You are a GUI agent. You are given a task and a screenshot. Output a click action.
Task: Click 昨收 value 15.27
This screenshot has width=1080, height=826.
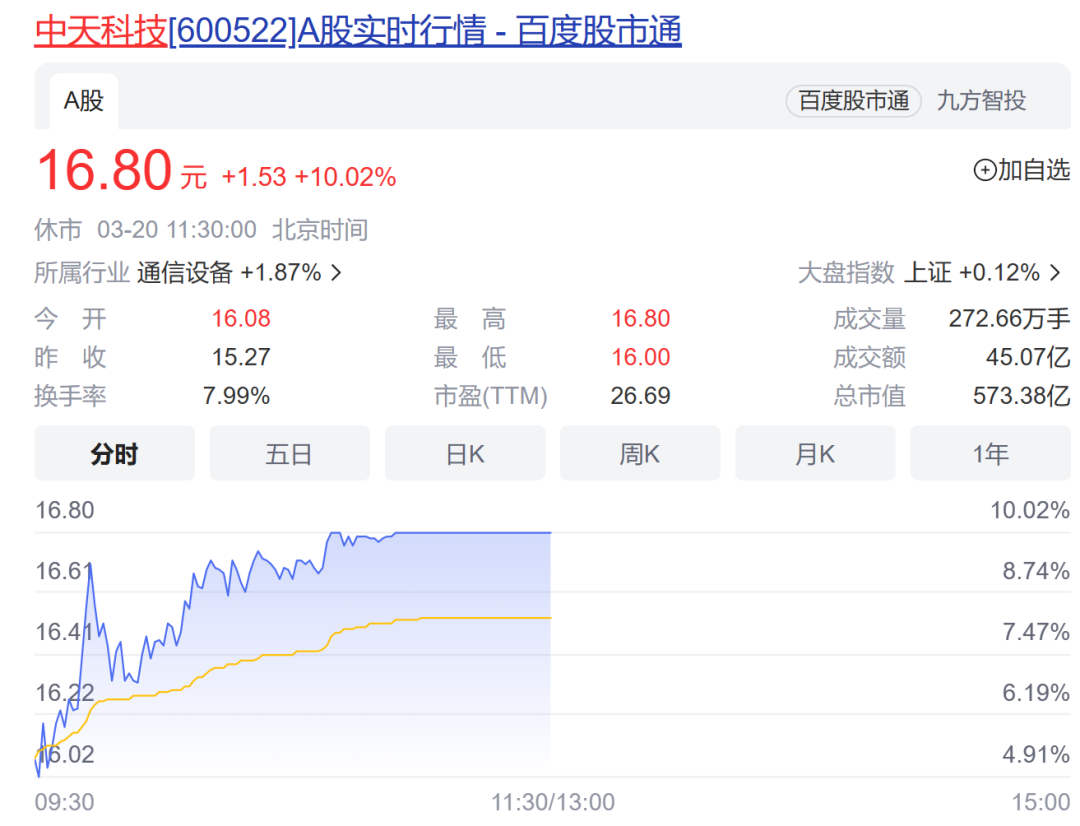(x=240, y=357)
